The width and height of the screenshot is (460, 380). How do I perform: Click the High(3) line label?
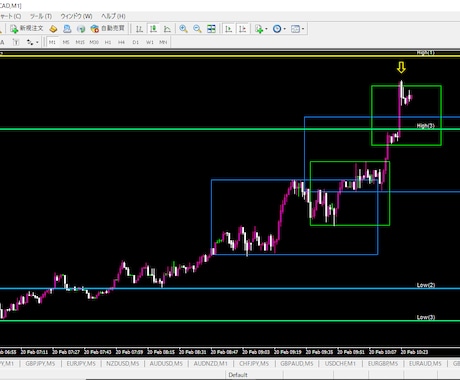click(x=426, y=126)
